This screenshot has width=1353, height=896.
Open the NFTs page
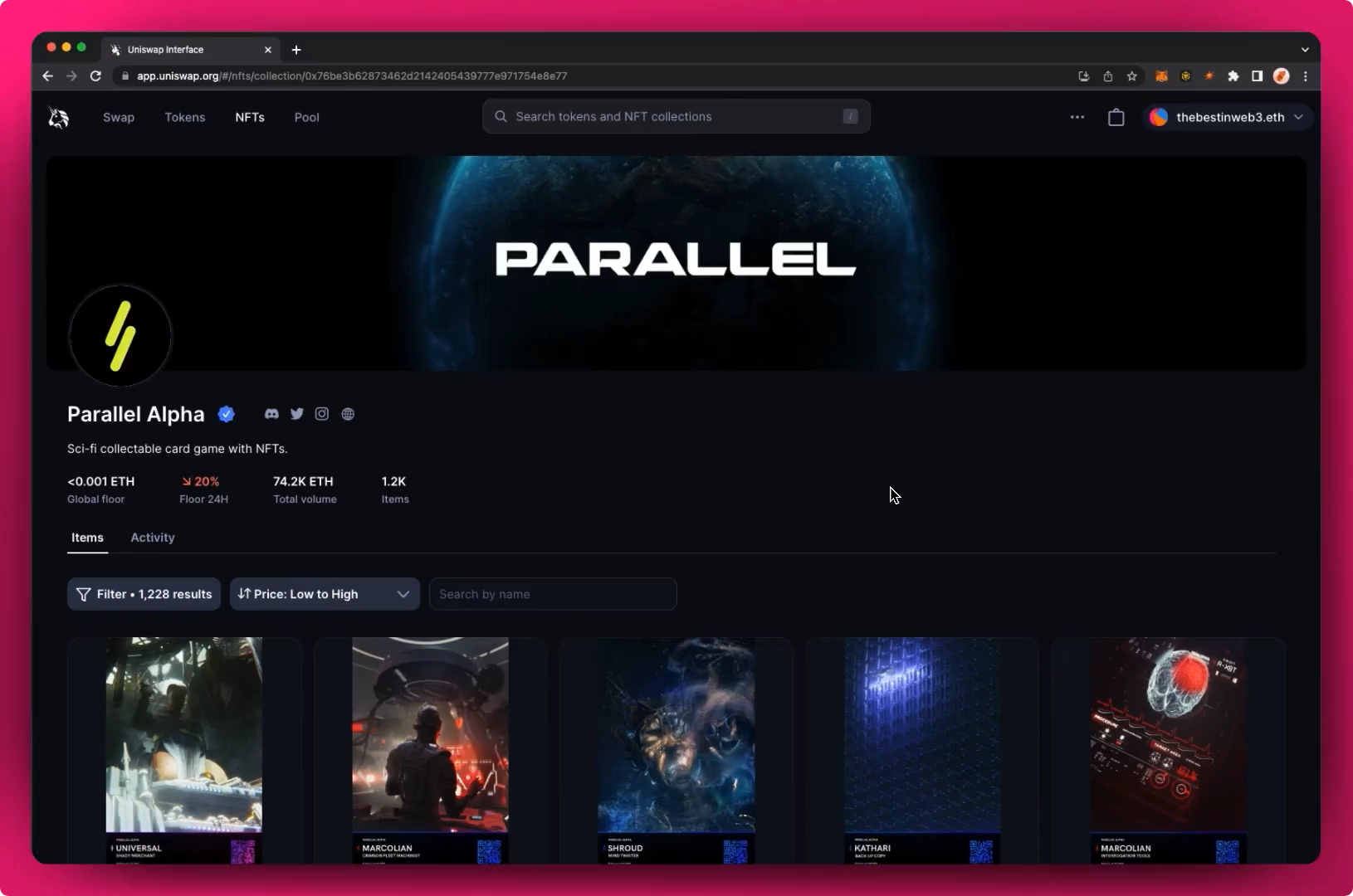click(x=250, y=118)
